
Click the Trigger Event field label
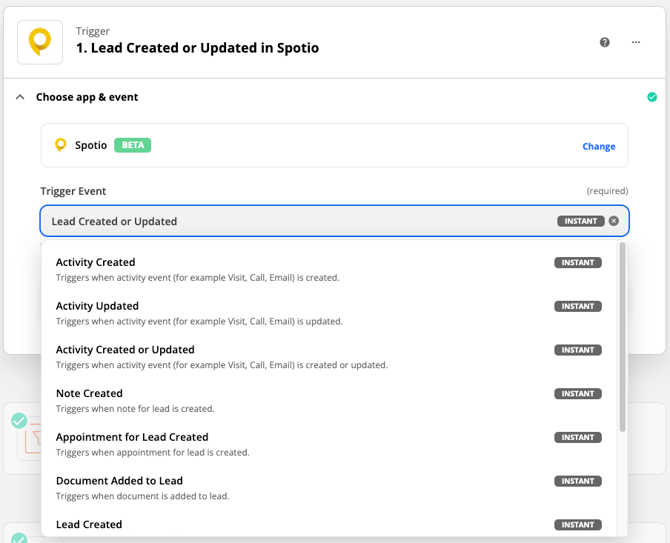tap(73, 191)
